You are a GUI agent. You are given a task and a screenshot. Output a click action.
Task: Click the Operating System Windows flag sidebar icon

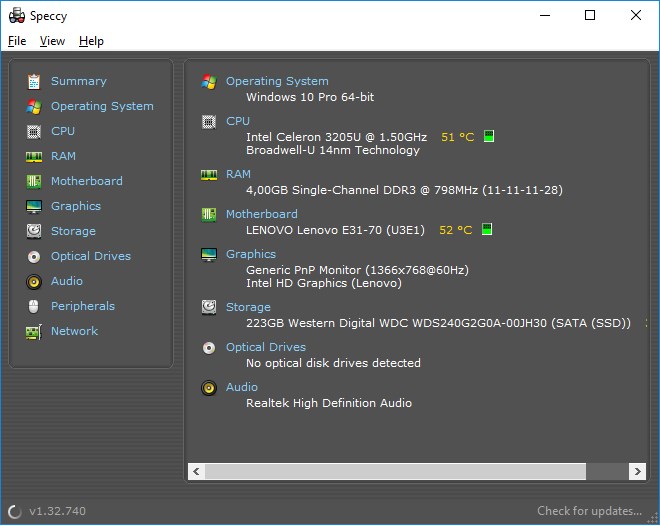(x=34, y=106)
